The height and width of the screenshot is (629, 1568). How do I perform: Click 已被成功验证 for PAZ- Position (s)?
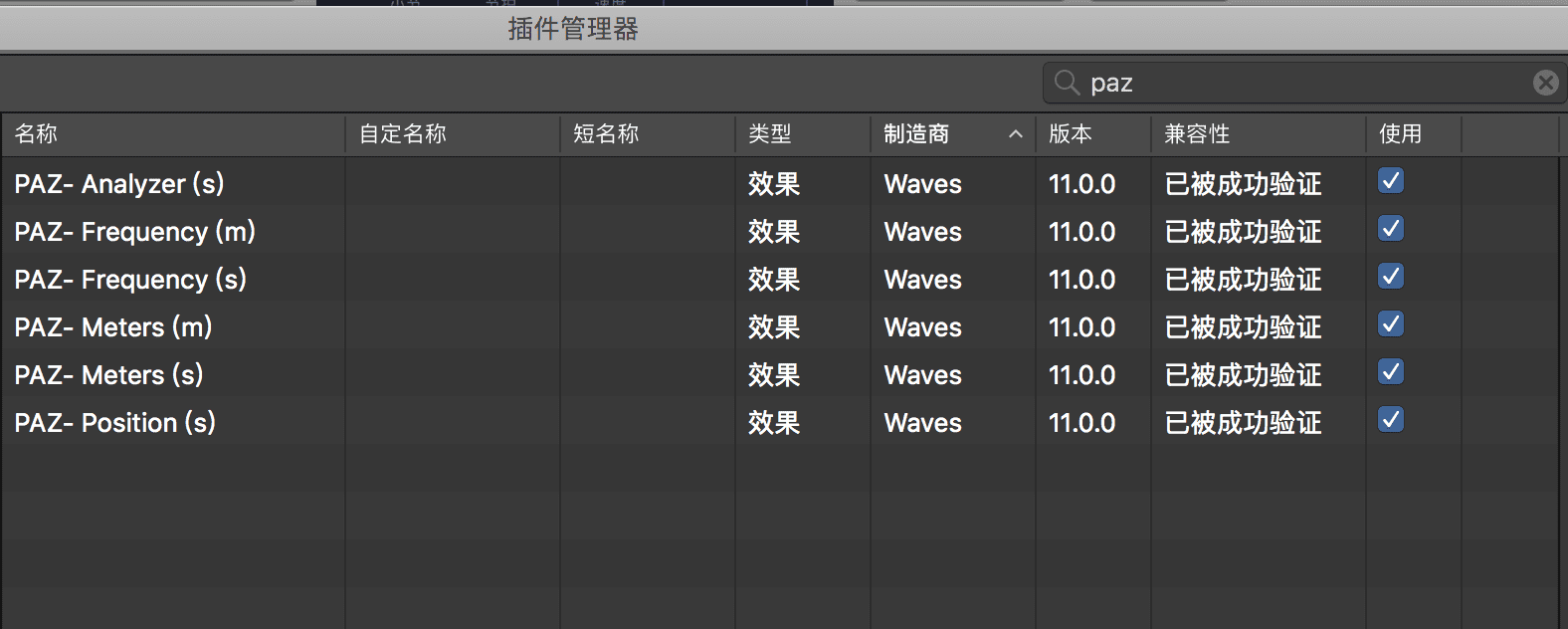(x=1244, y=423)
